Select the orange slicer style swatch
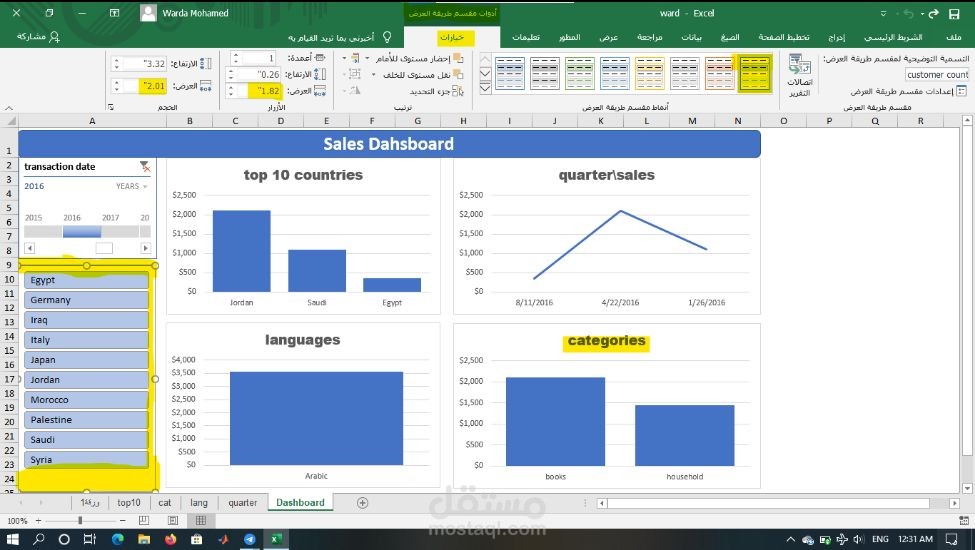This screenshot has height=550, width=975. [x=719, y=73]
